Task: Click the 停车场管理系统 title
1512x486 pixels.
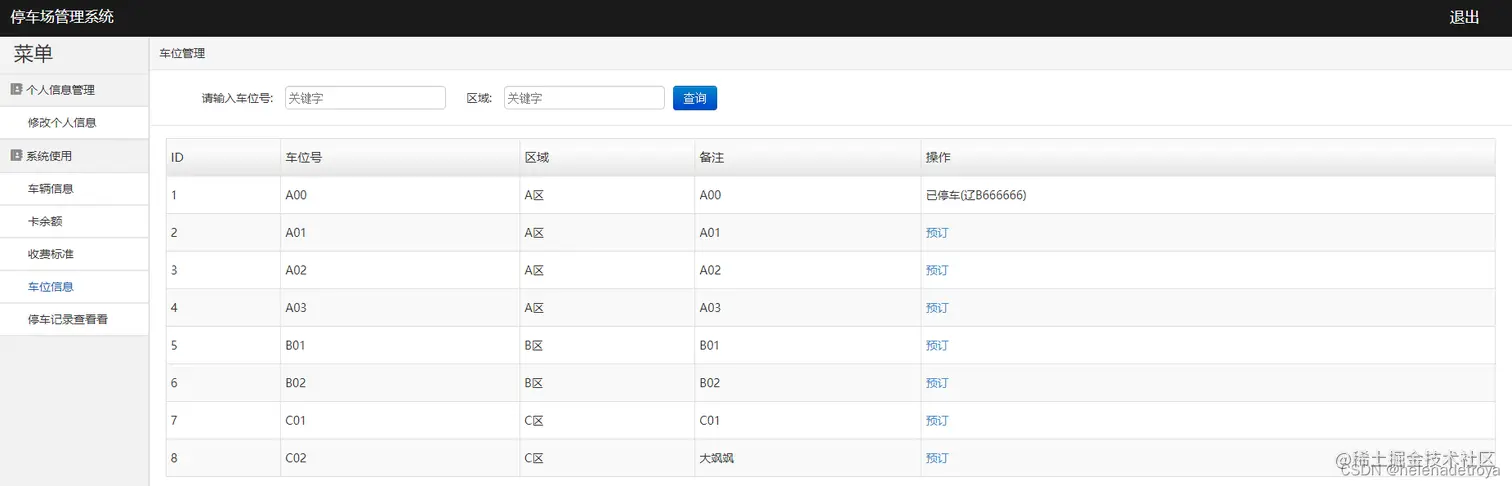Action: point(62,17)
